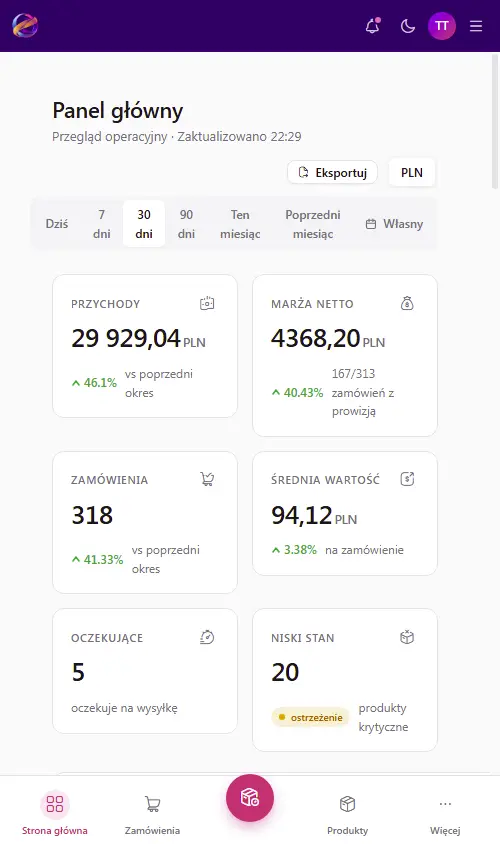Click 'produkty krytyczne' text
Image resolution: width=500 pixels, height=844 pixels.
click(383, 718)
